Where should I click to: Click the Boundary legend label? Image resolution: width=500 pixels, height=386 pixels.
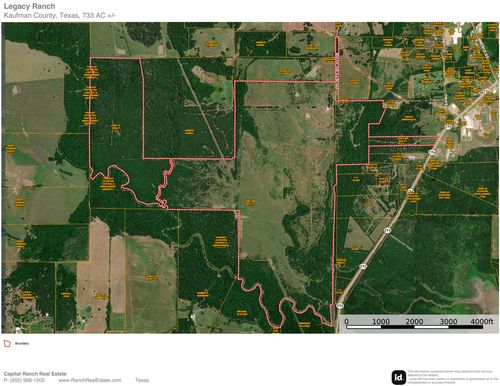(x=22, y=343)
